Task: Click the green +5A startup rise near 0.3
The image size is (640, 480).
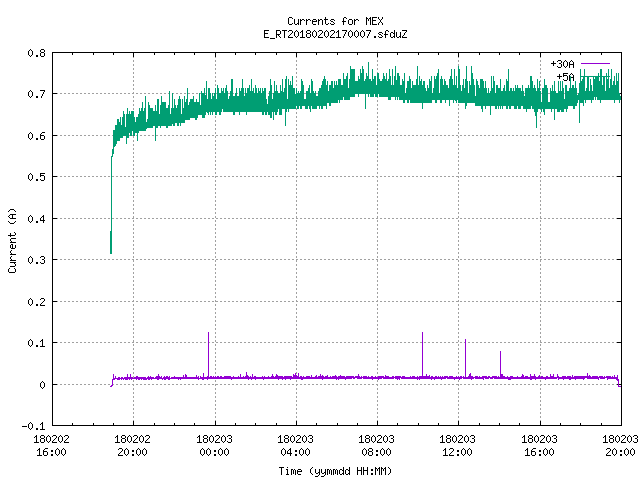Action: (x=111, y=204)
